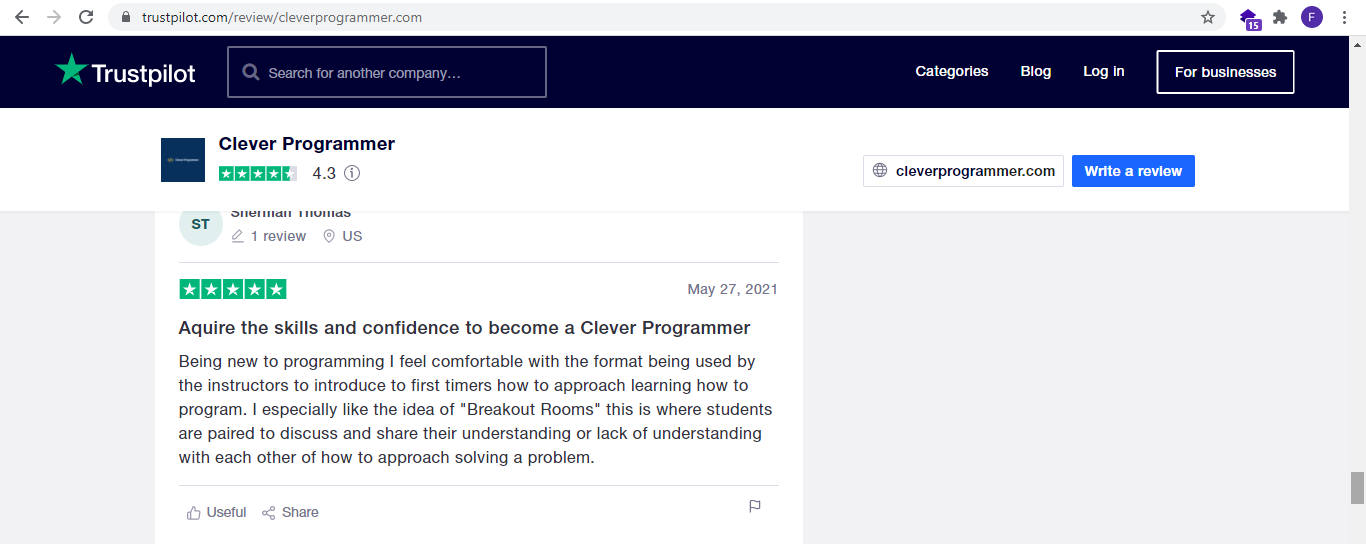Click the search magnifier icon
The height and width of the screenshot is (544, 1366).
250,73
